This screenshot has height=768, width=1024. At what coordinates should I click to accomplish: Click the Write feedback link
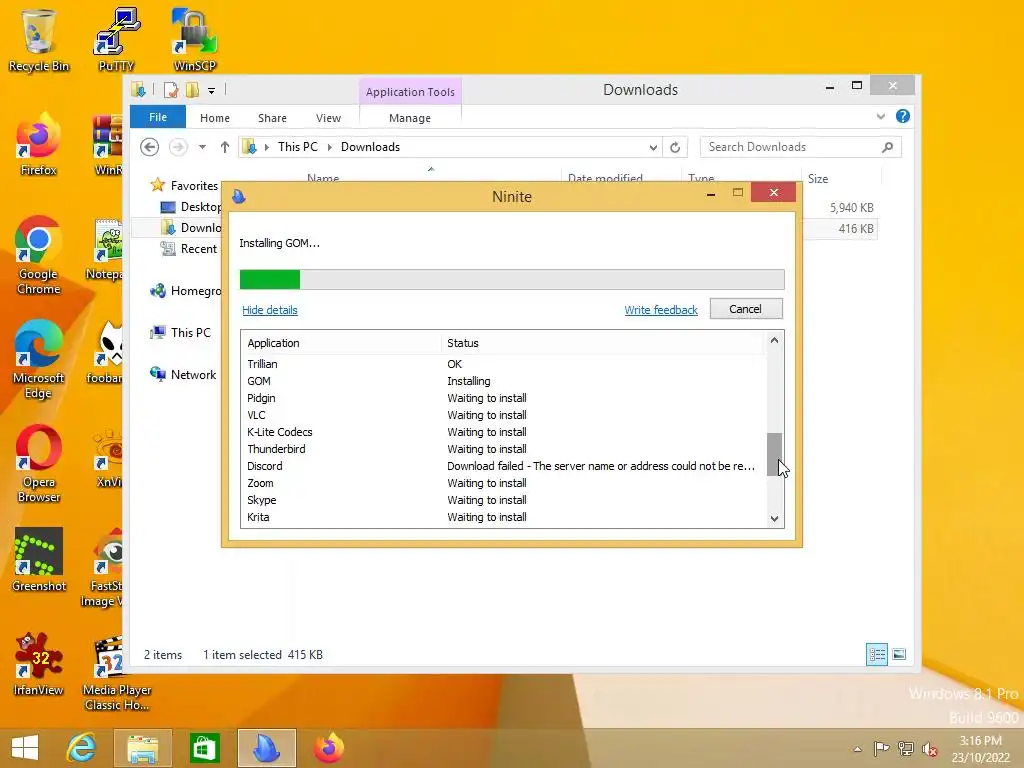coord(661,310)
